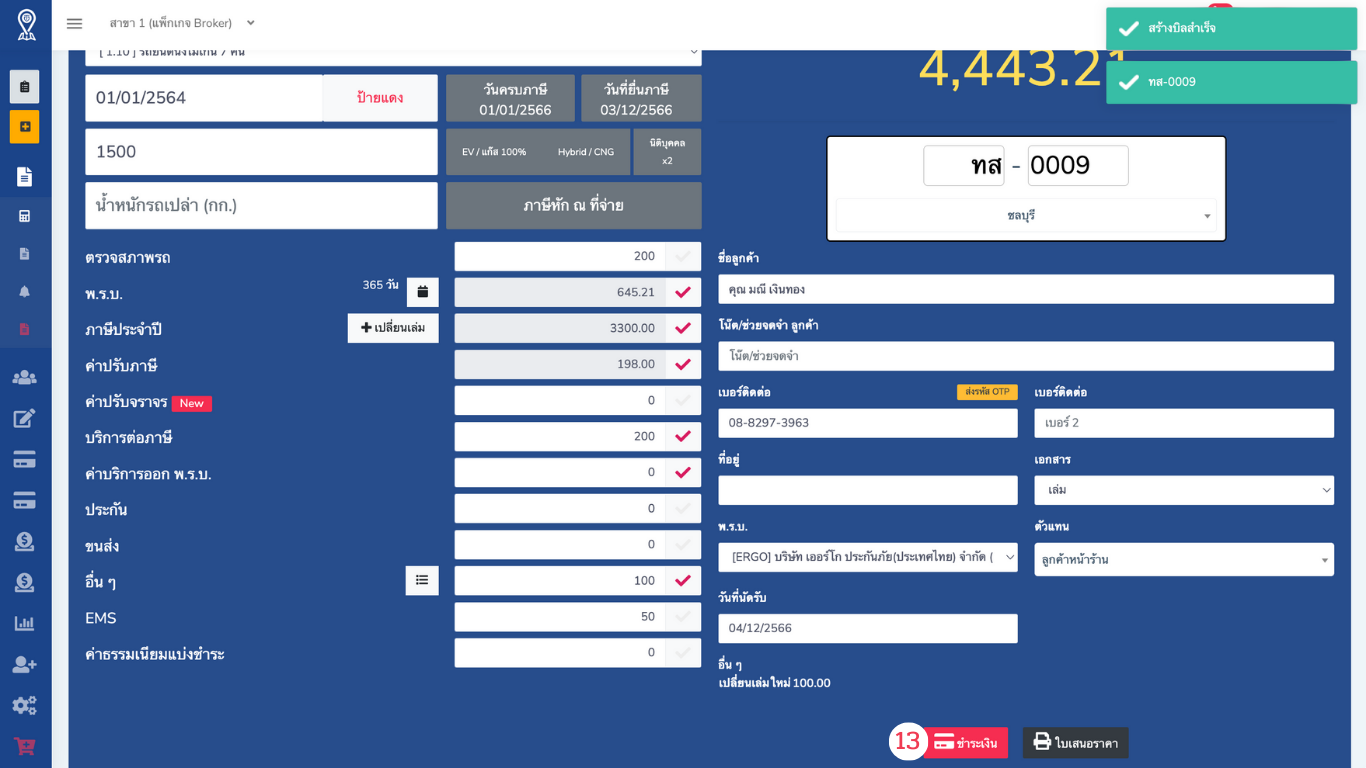Click the ภาษีหัก ณ ที่จ่าย button

pyautogui.click(x=574, y=205)
